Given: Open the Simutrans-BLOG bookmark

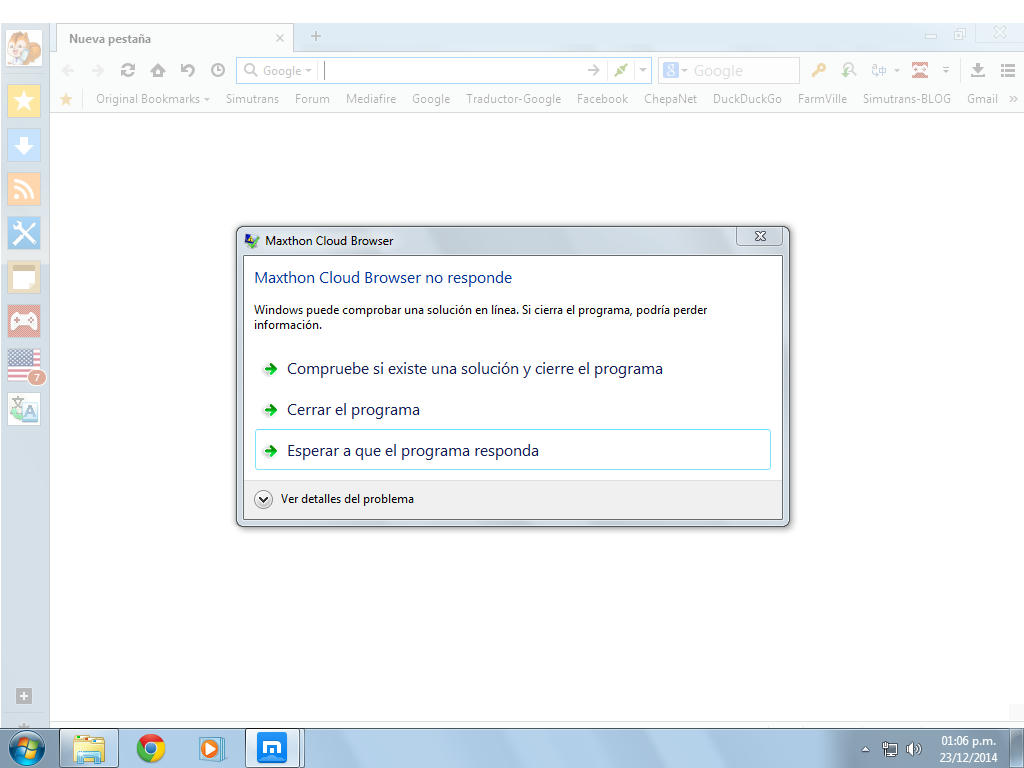Looking at the screenshot, I should [906, 99].
